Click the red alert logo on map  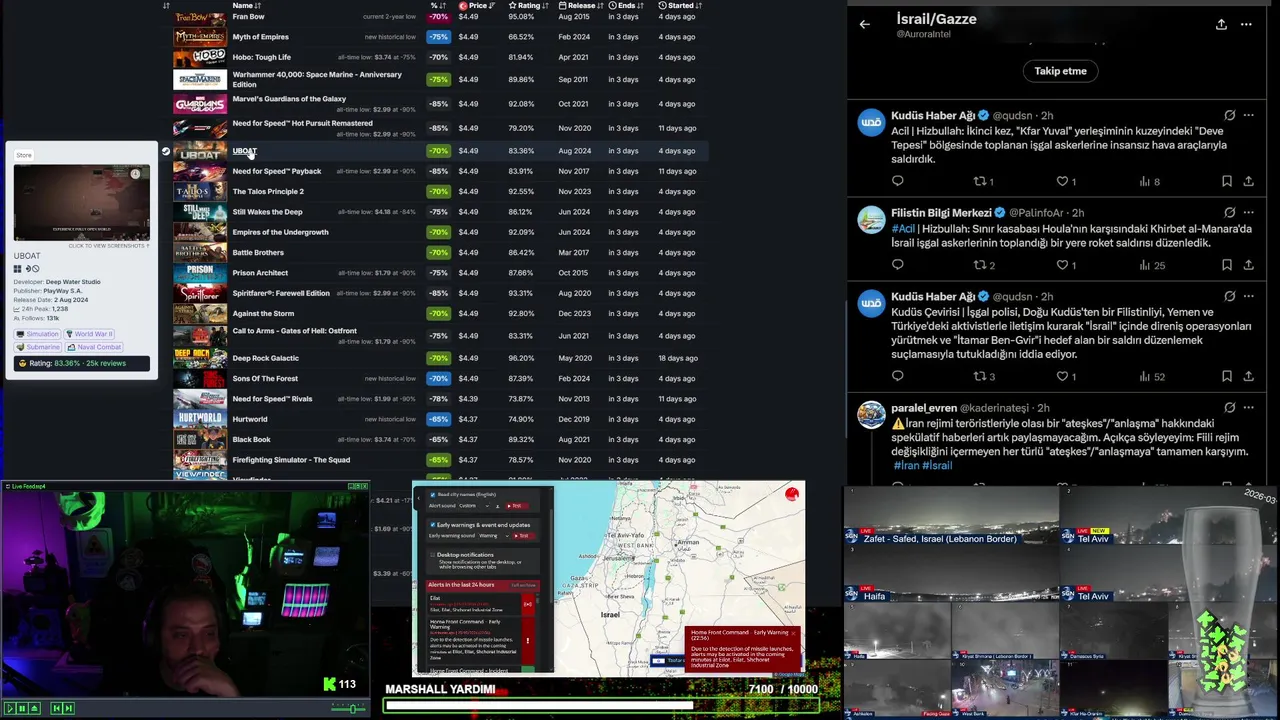[x=792, y=494]
